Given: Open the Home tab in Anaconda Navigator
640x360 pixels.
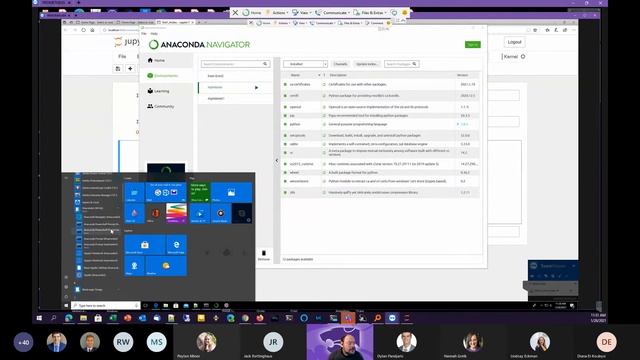Looking at the screenshot, I should [156, 60].
